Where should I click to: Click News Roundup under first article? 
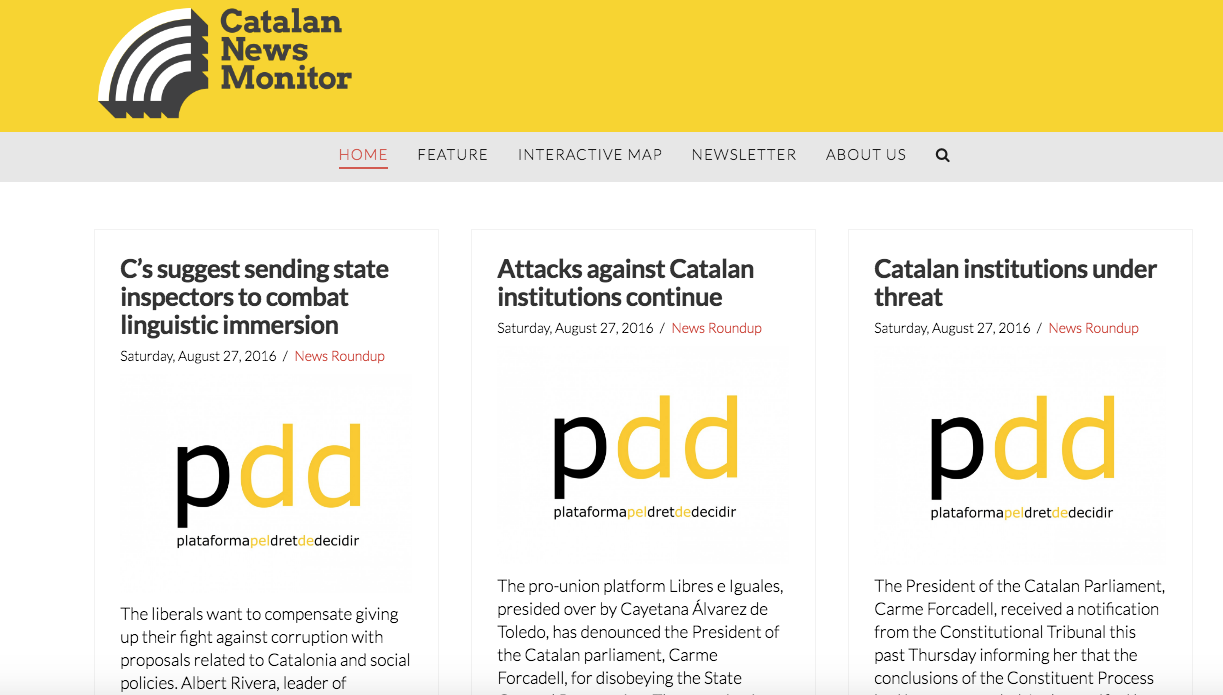tap(339, 356)
